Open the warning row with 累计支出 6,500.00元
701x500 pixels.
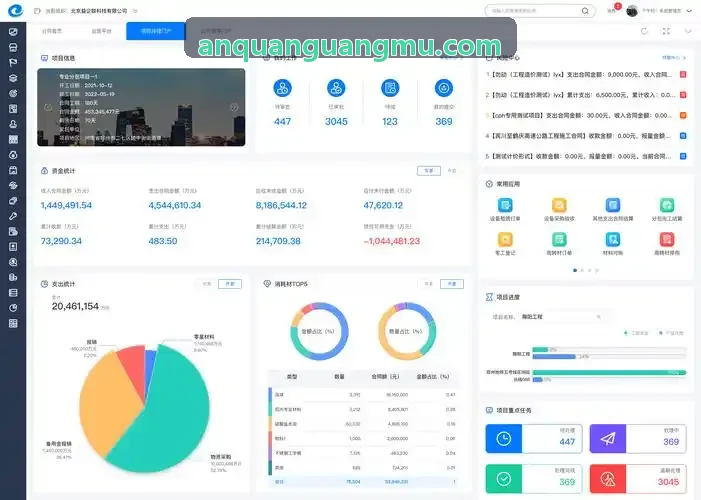coord(586,95)
